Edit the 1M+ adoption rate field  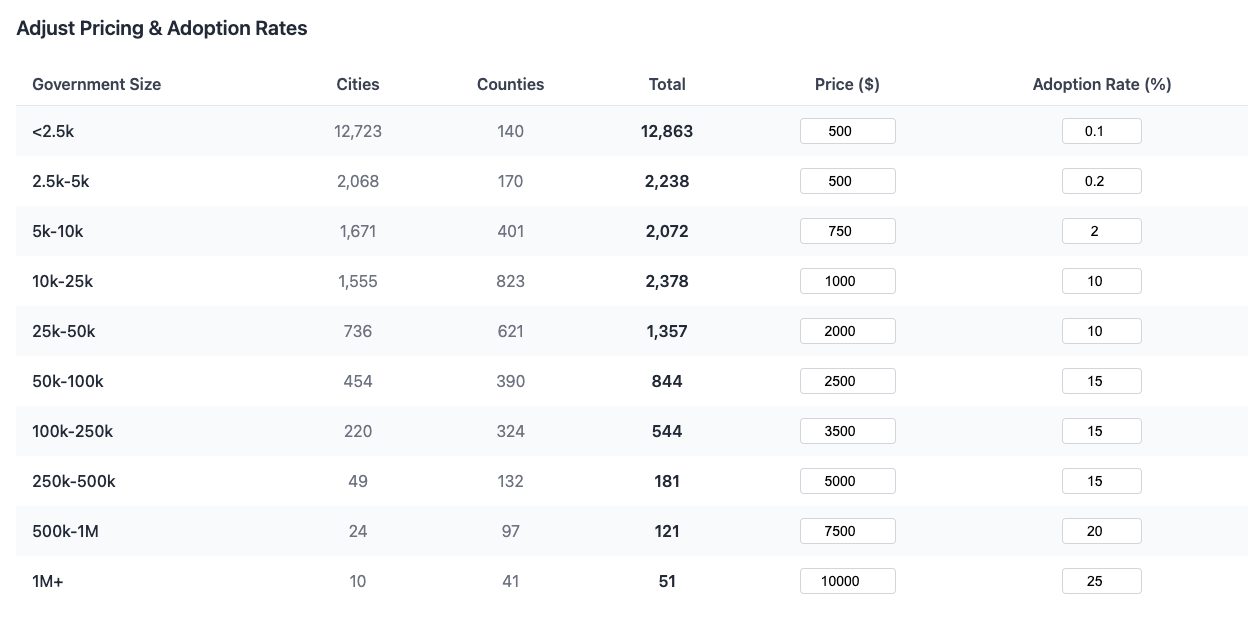(1101, 581)
